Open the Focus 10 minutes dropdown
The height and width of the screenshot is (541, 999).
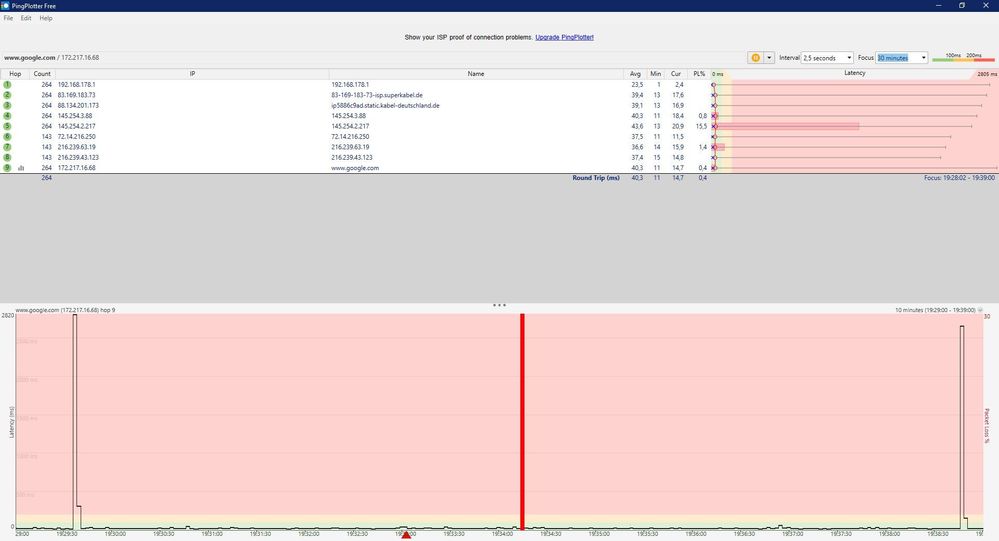(902, 57)
